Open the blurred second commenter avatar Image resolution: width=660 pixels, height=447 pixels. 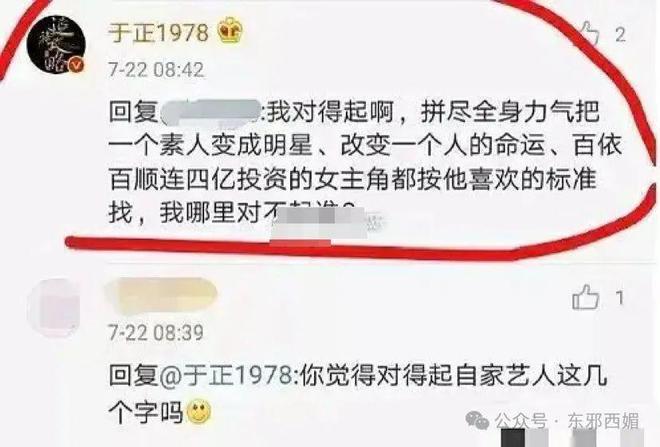click(55, 308)
